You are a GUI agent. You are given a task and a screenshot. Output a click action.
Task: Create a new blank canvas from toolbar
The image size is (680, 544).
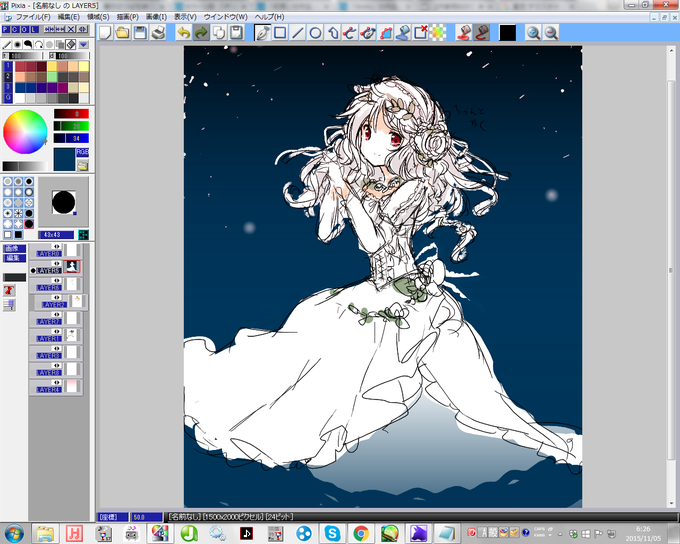coord(105,33)
